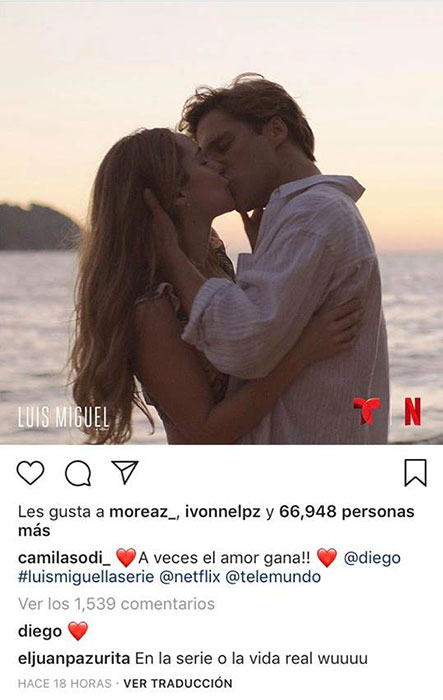Click the Netflix N logo on photo
This screenshot has width=443, height=700.
(x=413, y=411)
